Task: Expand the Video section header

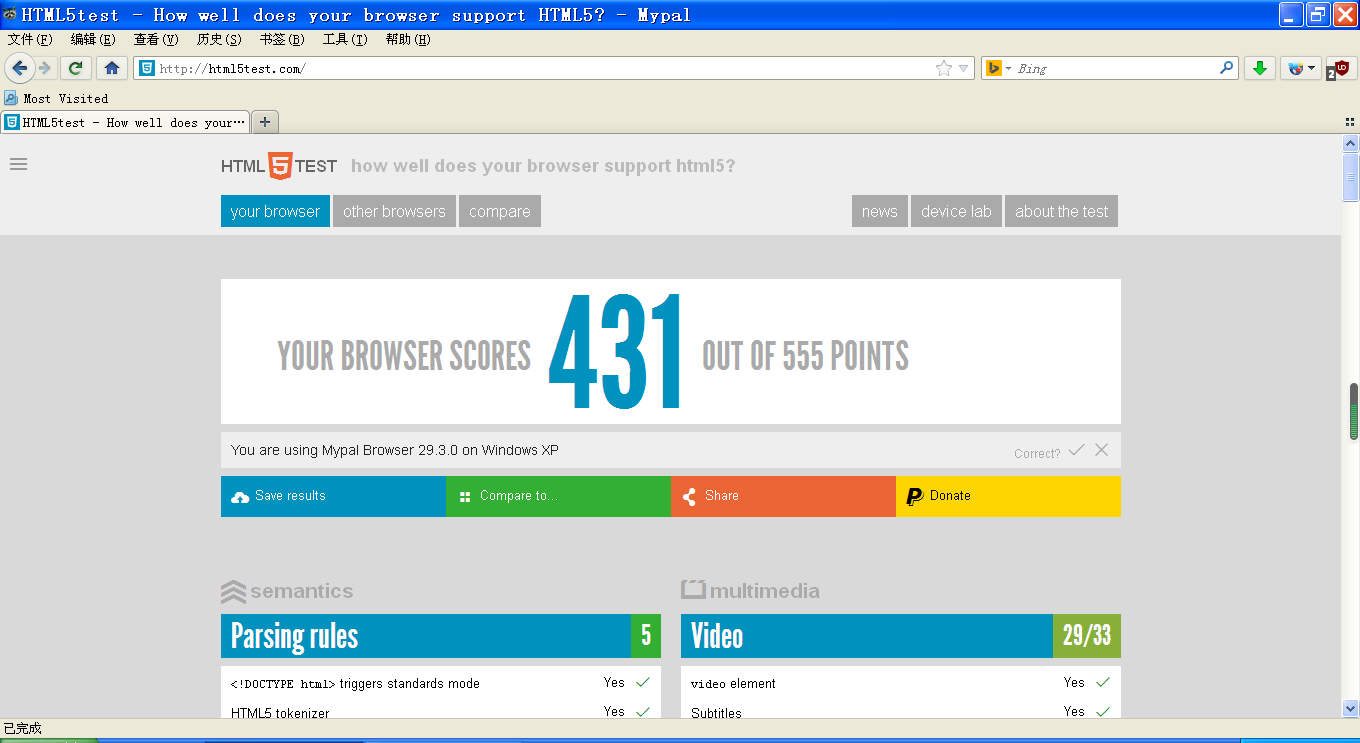Action: (901, 636)
